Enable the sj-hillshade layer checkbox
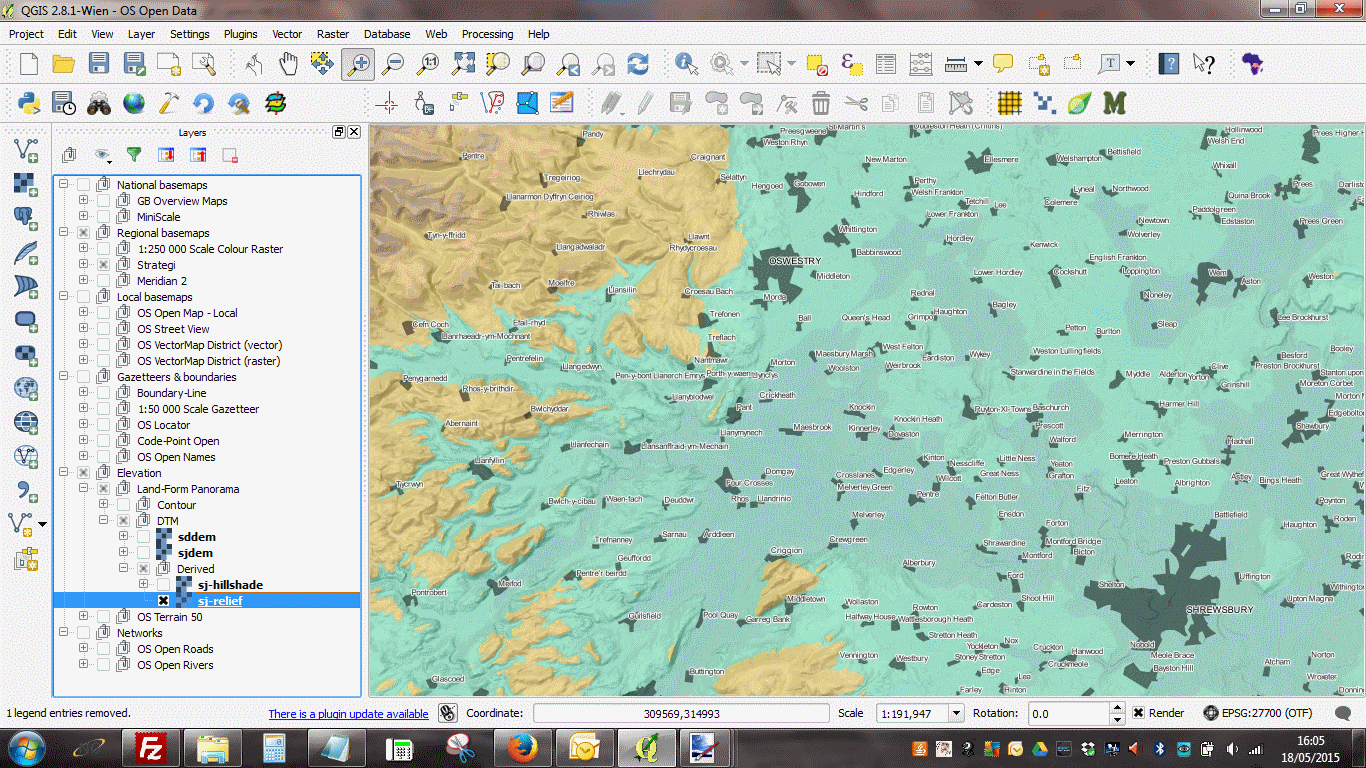This screenshot has width=1366, height=768. pyautogui.click(x=163, y=585)
